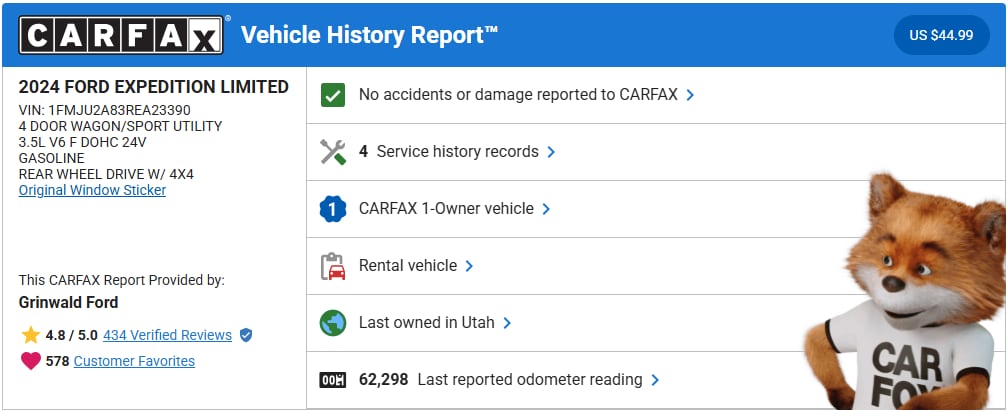Click the rental vehicle clipboard icon

coord(333,266)
